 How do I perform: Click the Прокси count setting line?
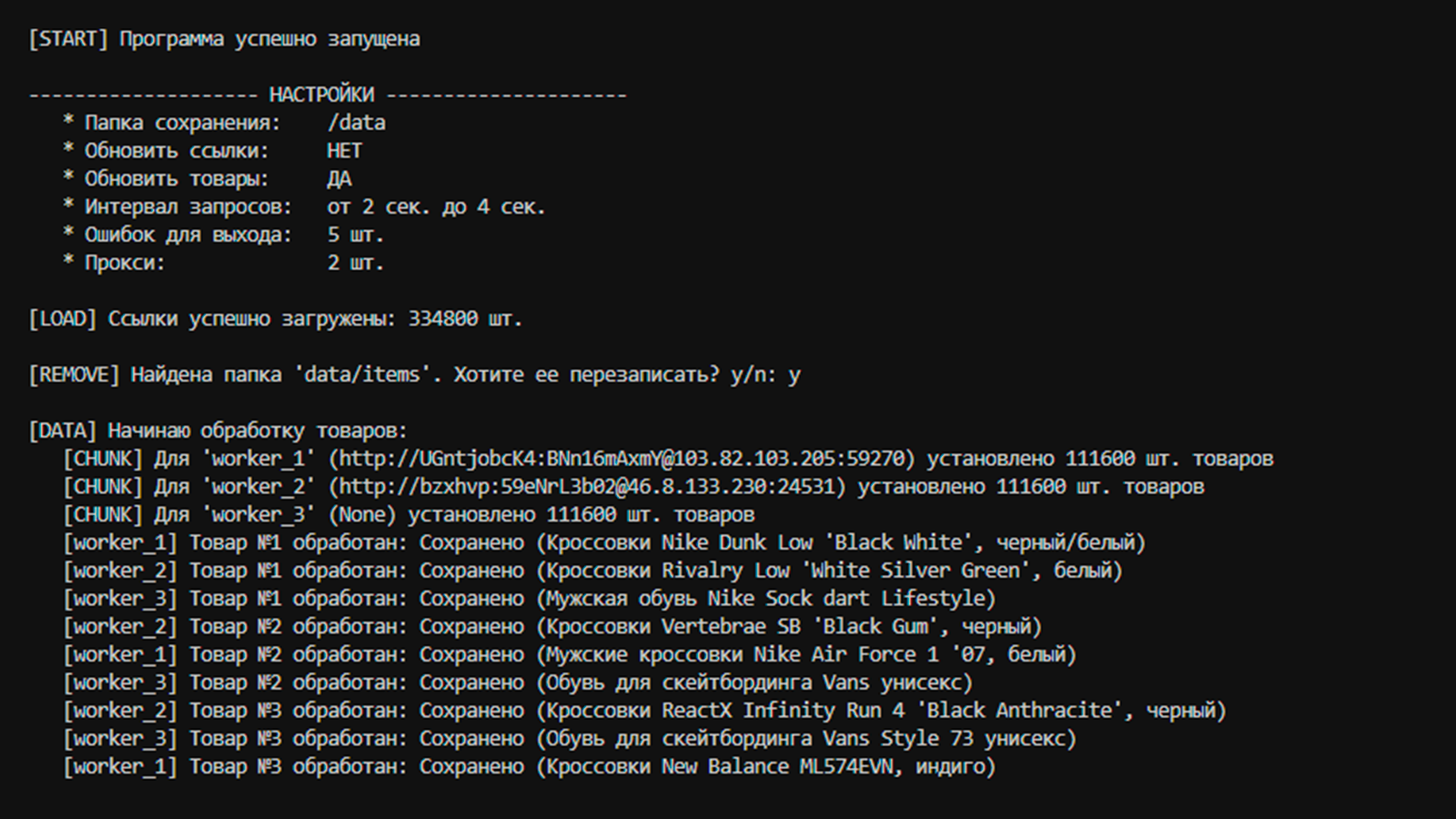point(224,263)
